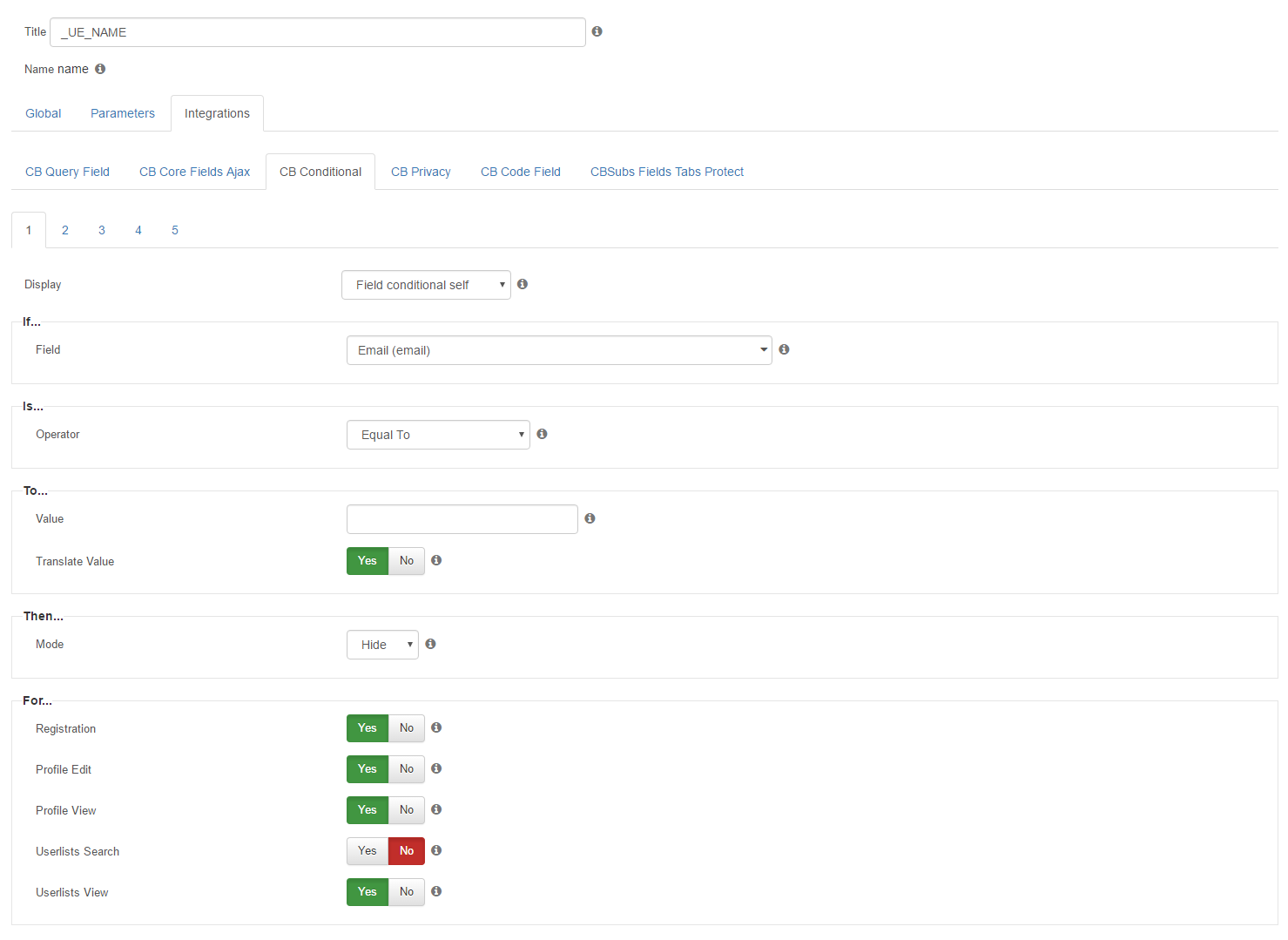This screenshot has width=1288, height=940.
Task: Set Translate Value to Yes
Action: (x=368, y=561)
